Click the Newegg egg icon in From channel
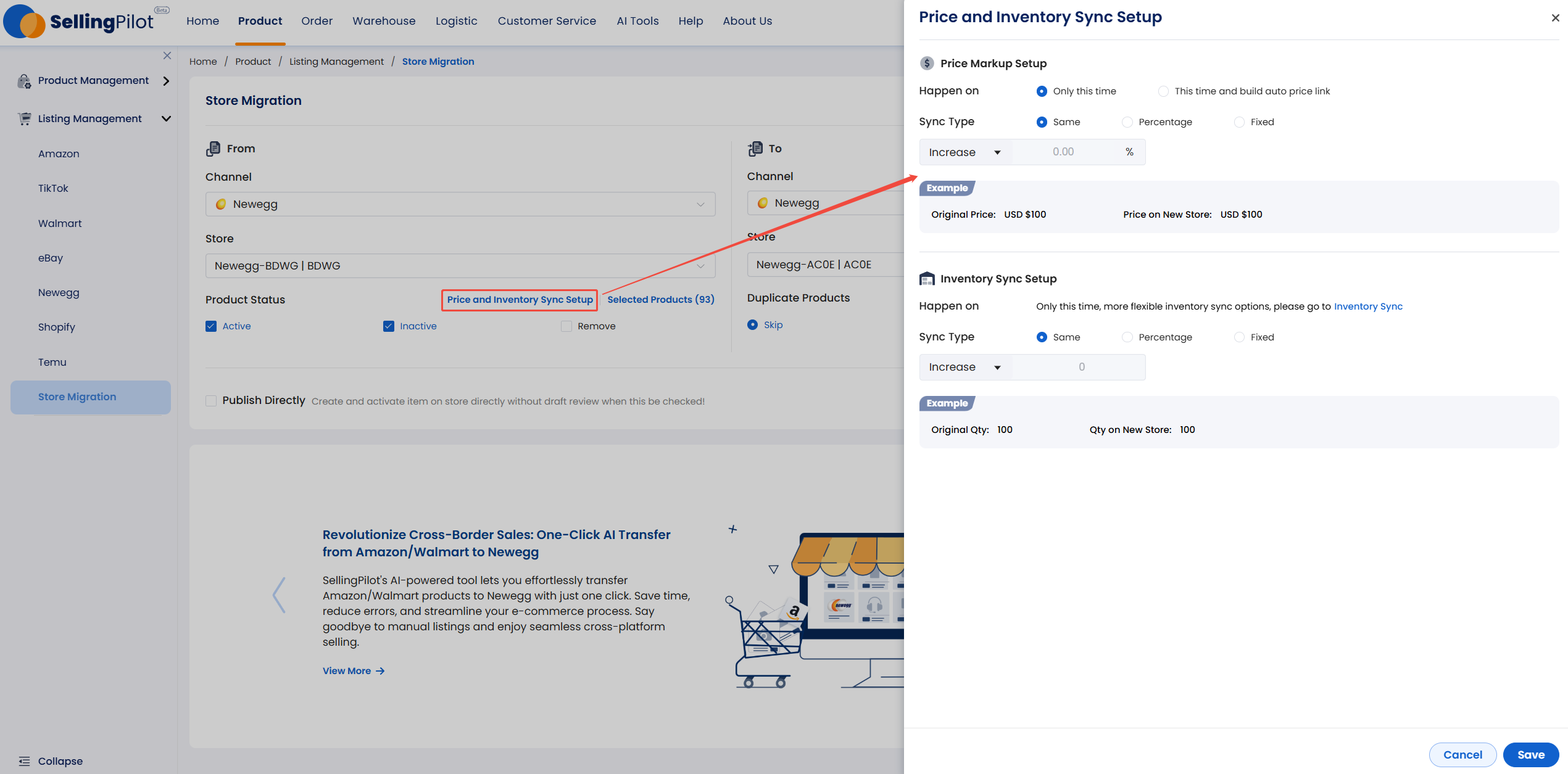1568x774 pixels. point(220,204)
